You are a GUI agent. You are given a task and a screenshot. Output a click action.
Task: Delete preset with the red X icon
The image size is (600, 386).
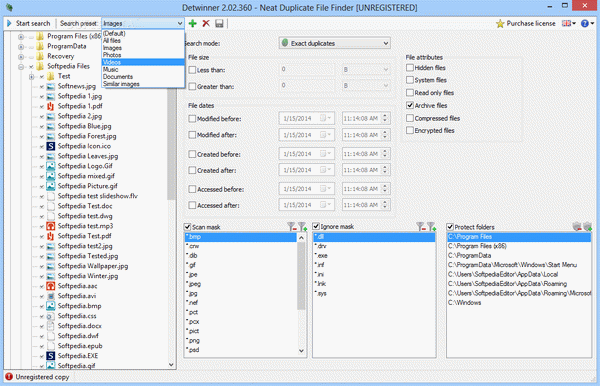point(206,23)
